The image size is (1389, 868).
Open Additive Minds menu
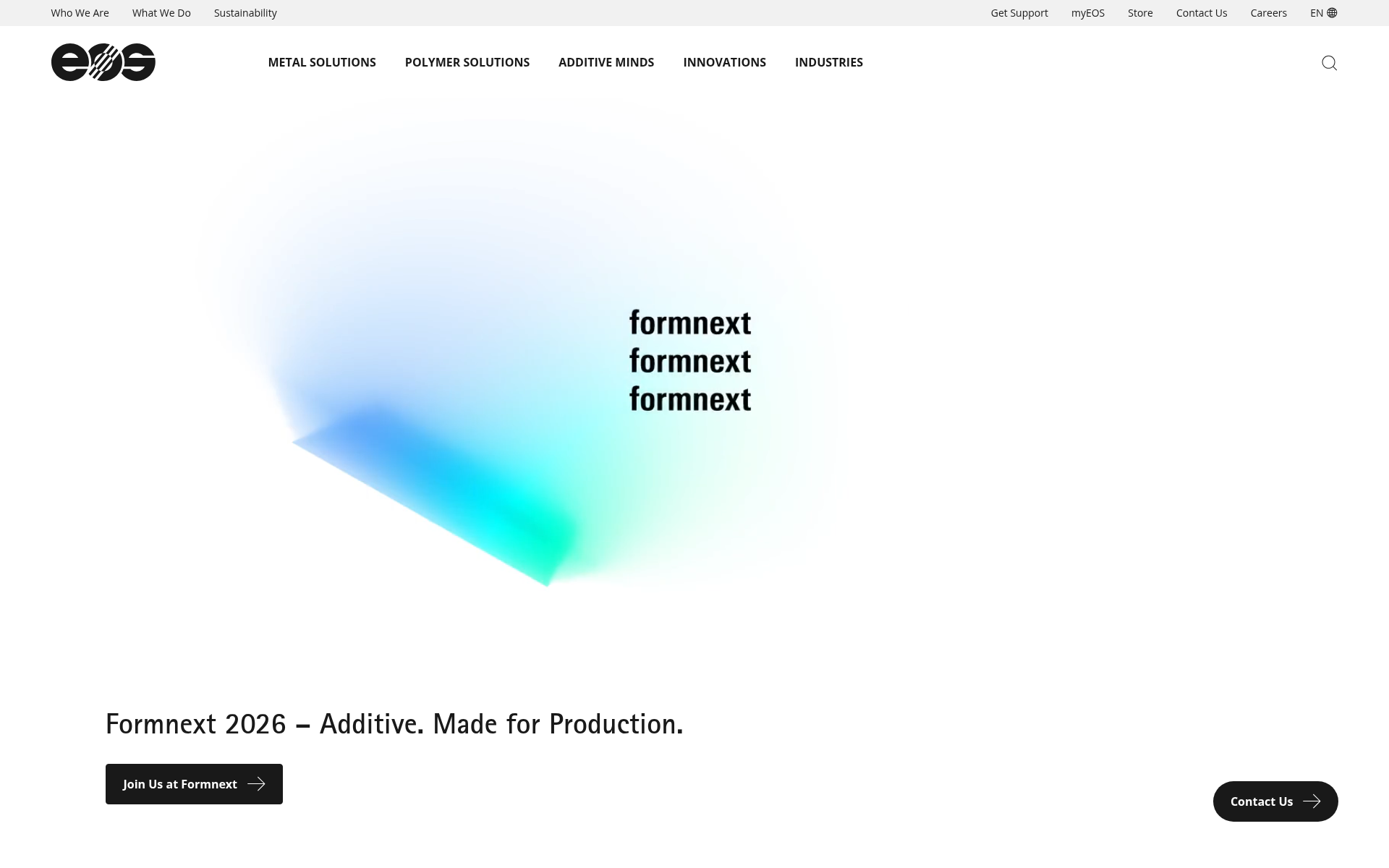pyautogui.click(x=606, y=62)
